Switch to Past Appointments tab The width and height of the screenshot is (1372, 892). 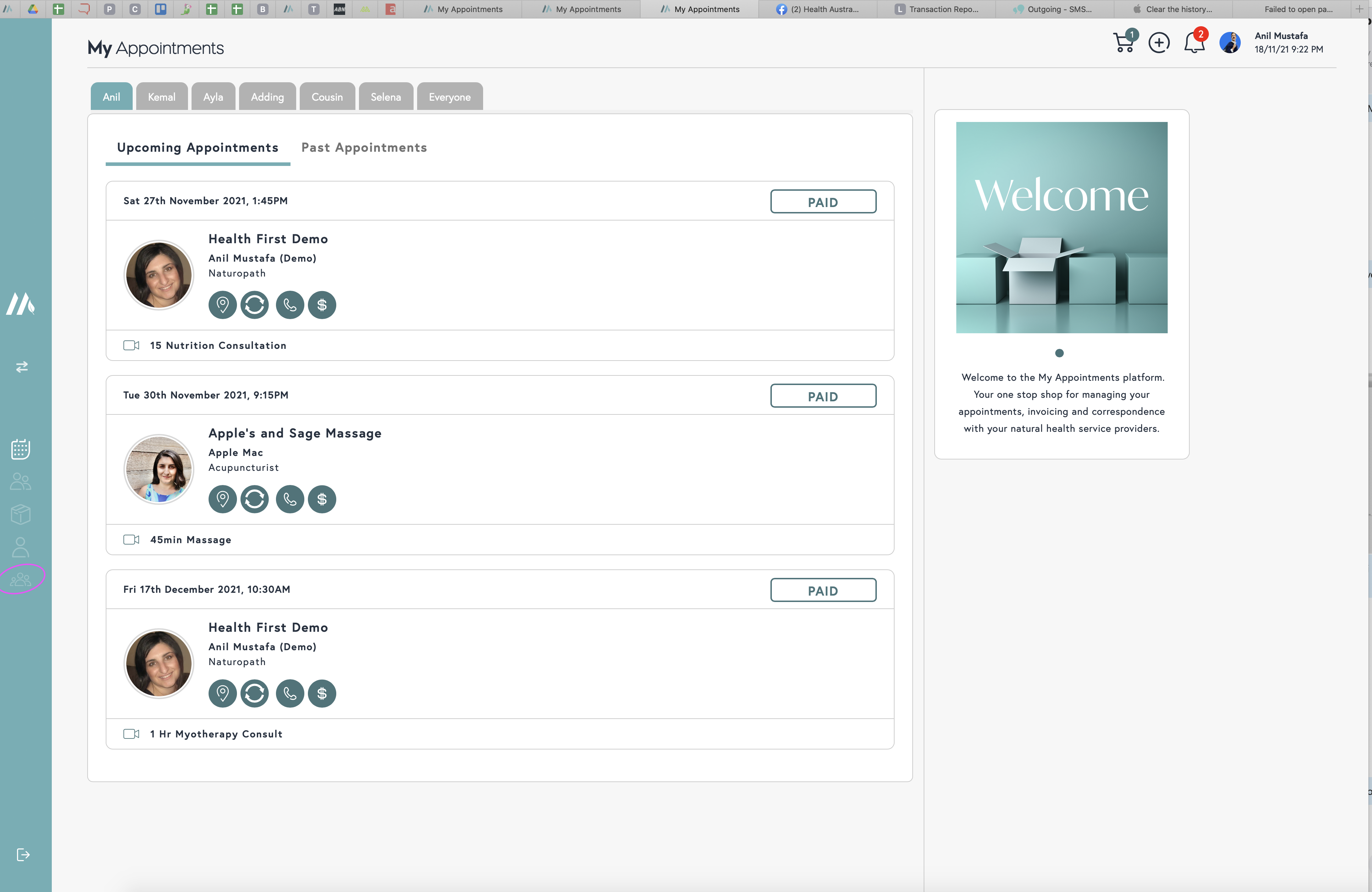364,147
